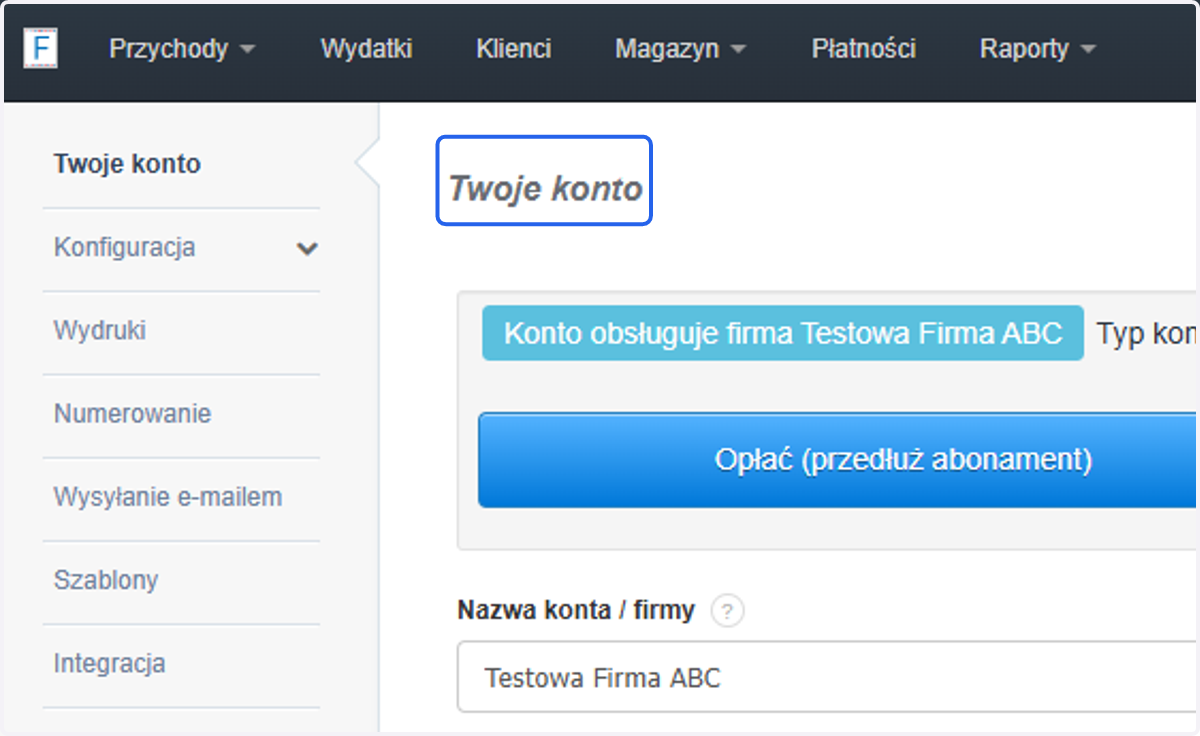Open the Magazyn dropdown menu

(680, 49)
